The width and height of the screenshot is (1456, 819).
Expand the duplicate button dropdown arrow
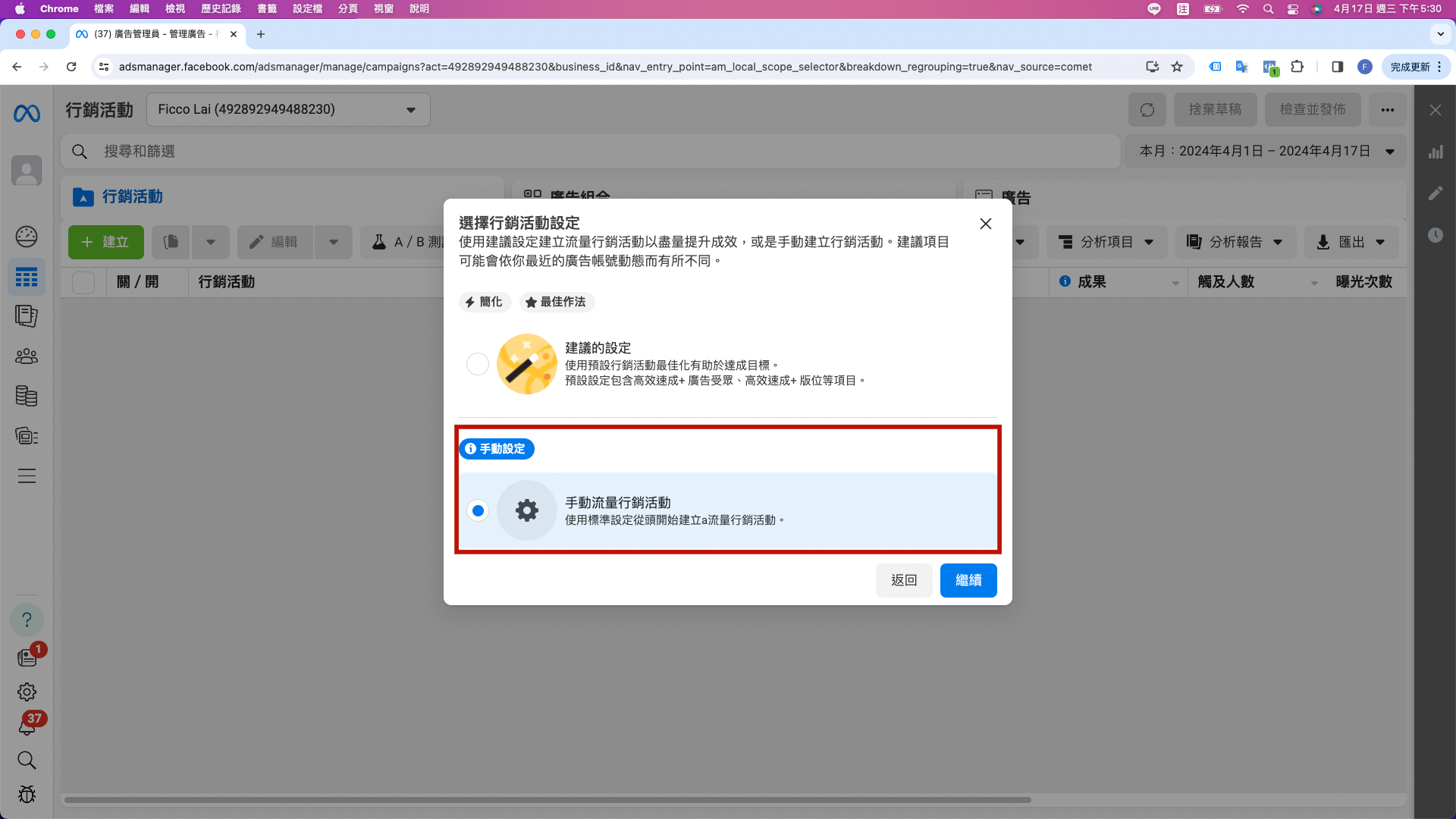[x=211, y=242]
